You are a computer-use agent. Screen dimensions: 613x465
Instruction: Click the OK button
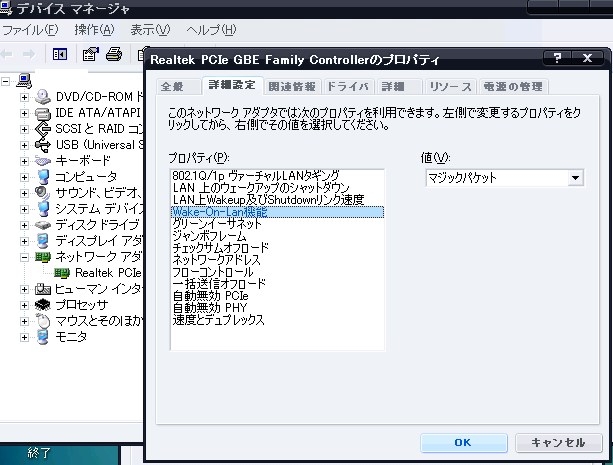[463, 443]
